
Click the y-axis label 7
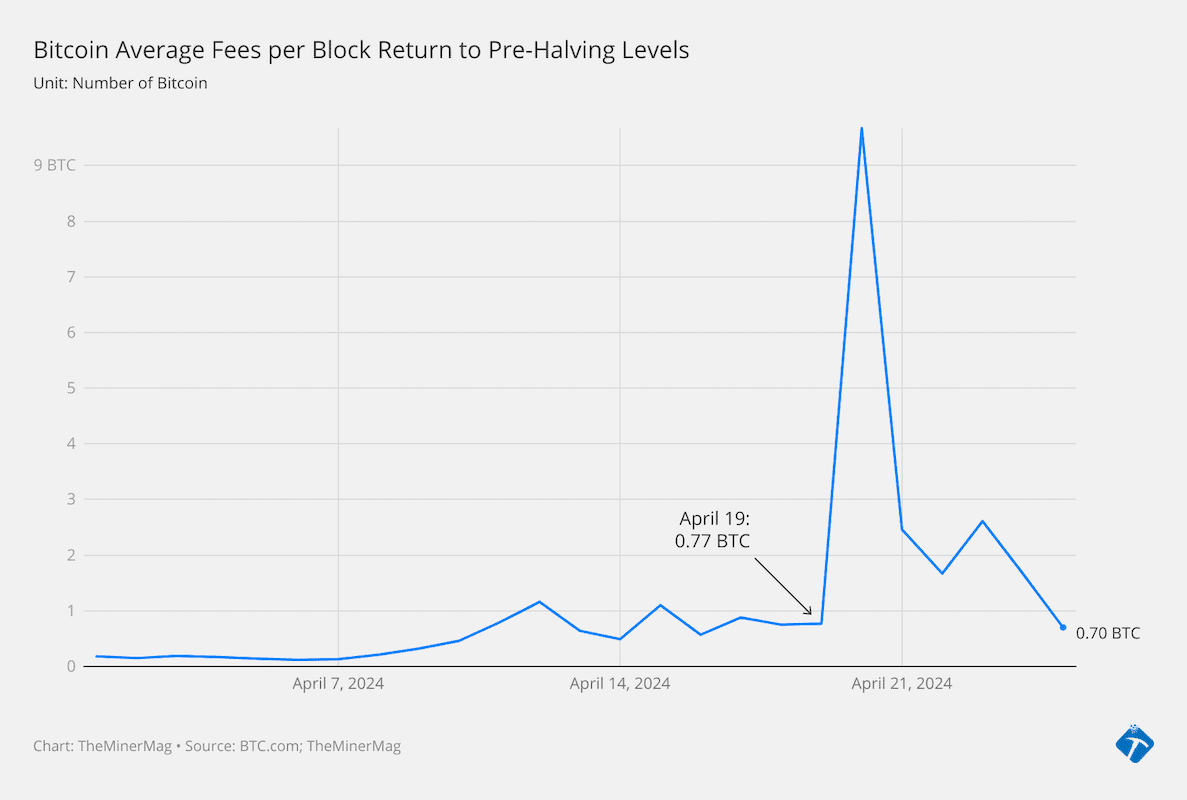coord(71,277)
